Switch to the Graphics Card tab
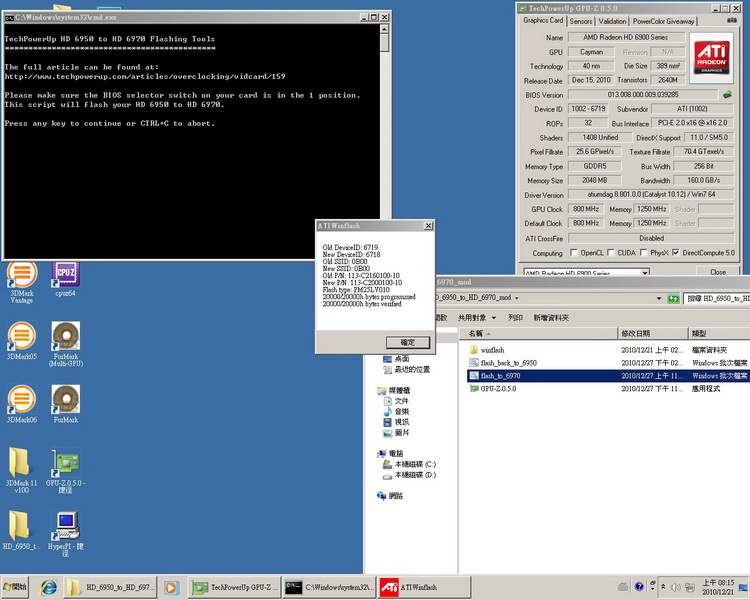This screenshot has width=750, height=600. pyautogui.click(x=543, y=20)
